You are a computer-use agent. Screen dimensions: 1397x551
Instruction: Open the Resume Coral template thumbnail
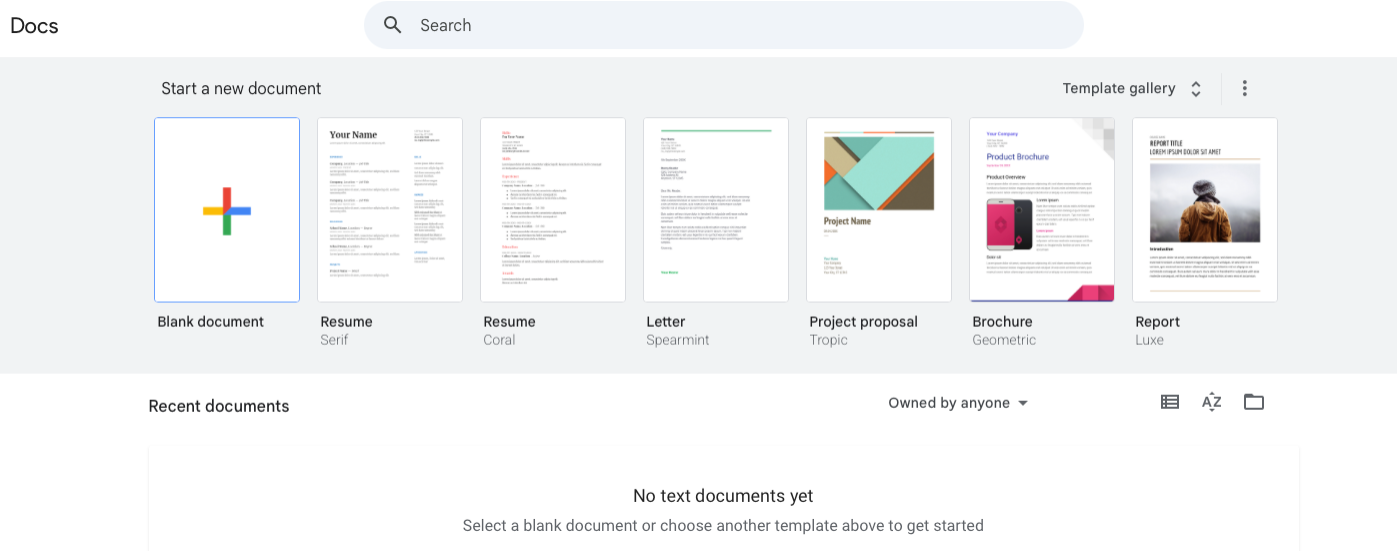553,210
